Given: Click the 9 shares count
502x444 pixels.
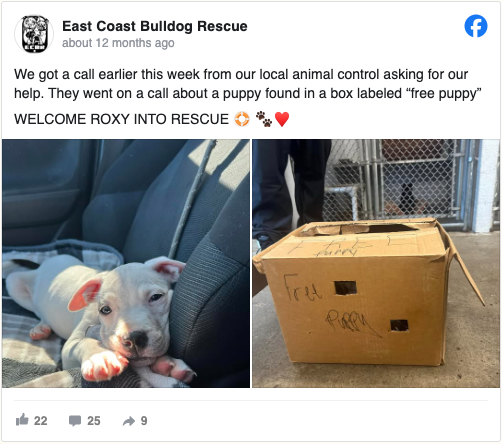Looking at the screenshot, I should [x=144, y=421].
